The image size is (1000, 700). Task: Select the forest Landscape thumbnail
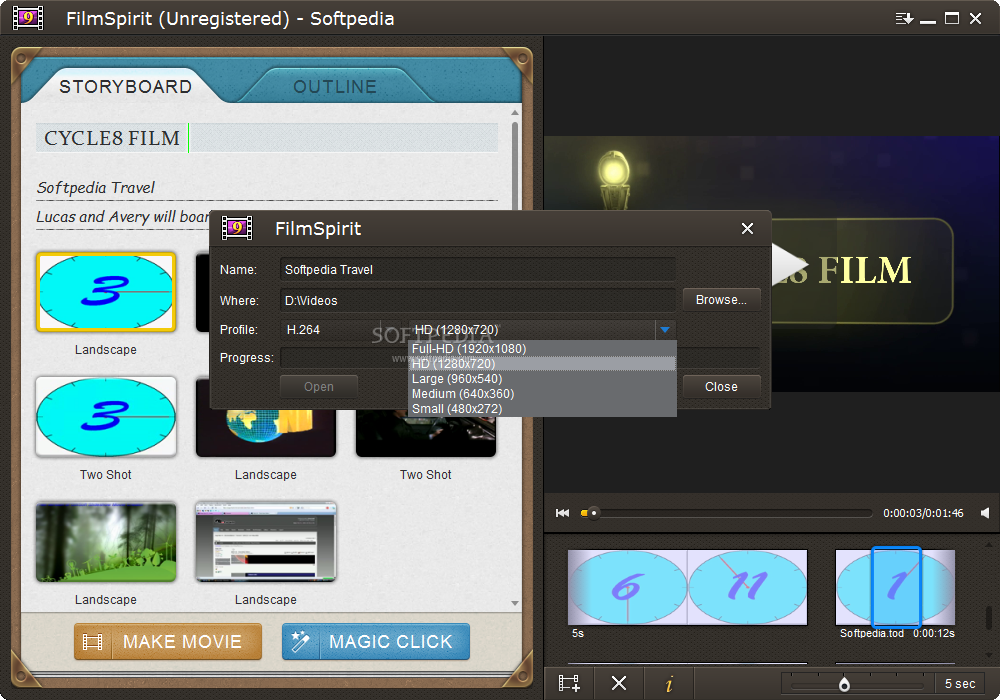106,542
